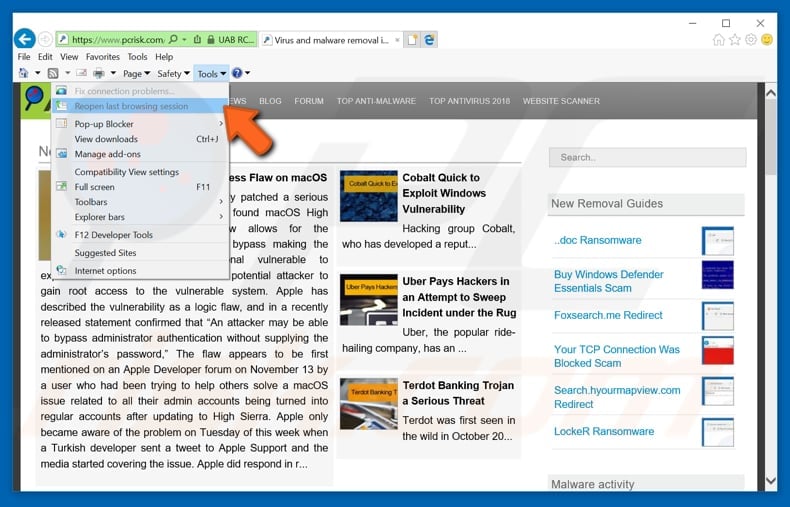Open the Settings gear icon
Screen dimensions: 790x507
click(x=751, y=39)
